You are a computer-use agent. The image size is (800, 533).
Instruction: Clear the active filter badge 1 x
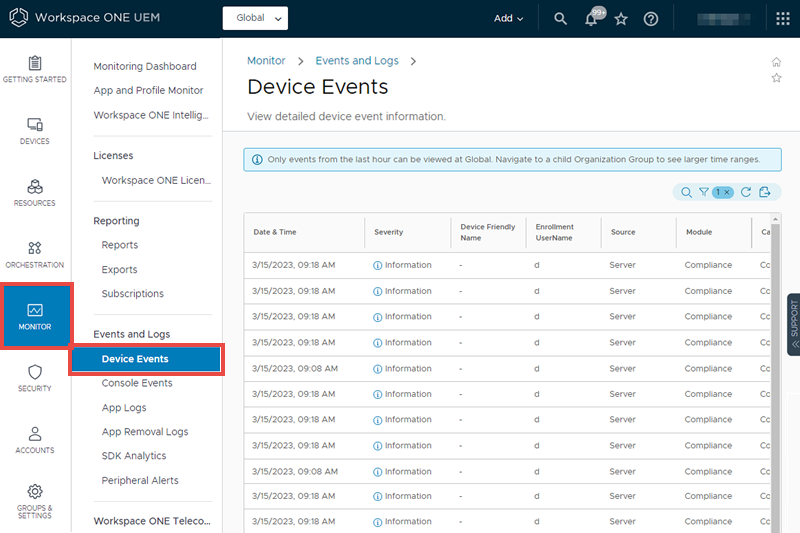[x=722, y=192]
